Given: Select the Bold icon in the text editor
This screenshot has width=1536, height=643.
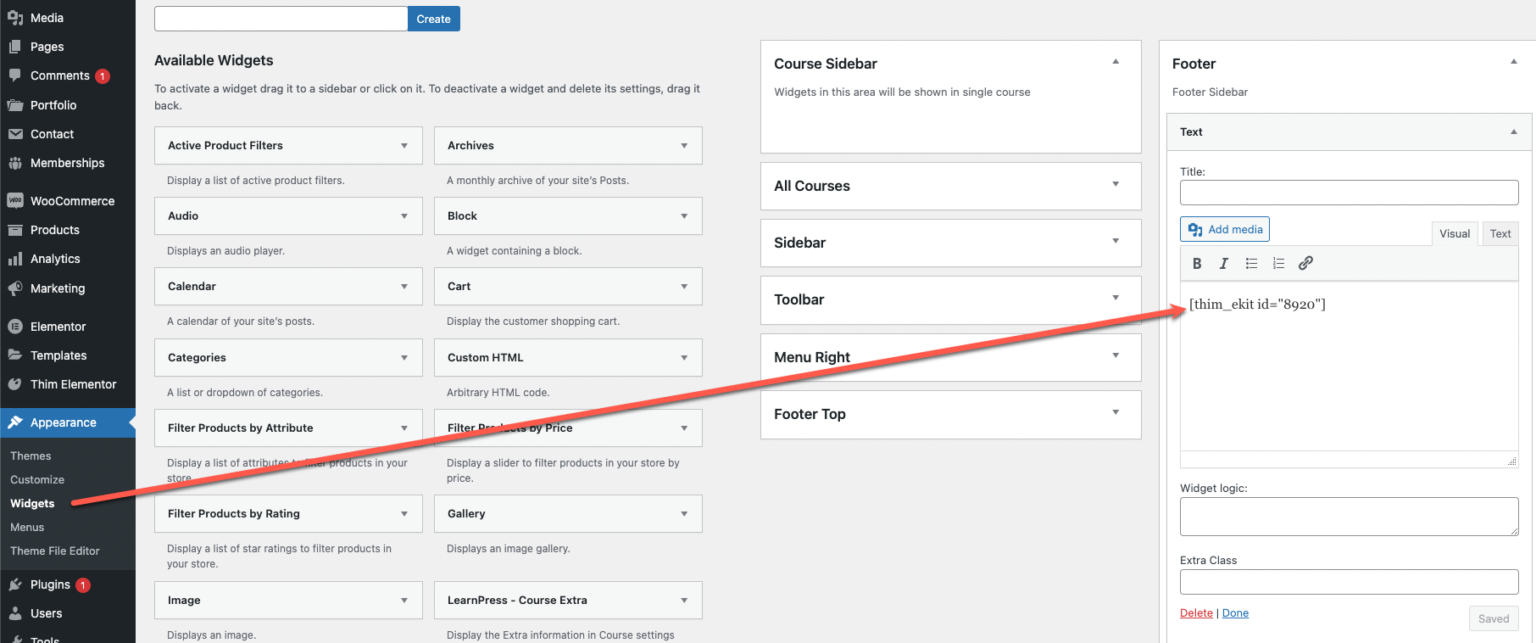Looking at the screenshot, I should 1197,263.
